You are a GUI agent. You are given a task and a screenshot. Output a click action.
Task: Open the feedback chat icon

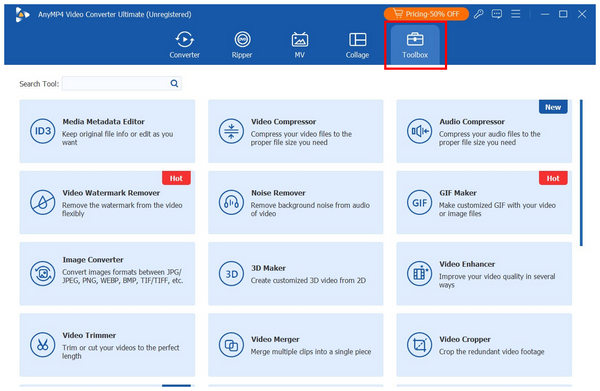(497, 14)
